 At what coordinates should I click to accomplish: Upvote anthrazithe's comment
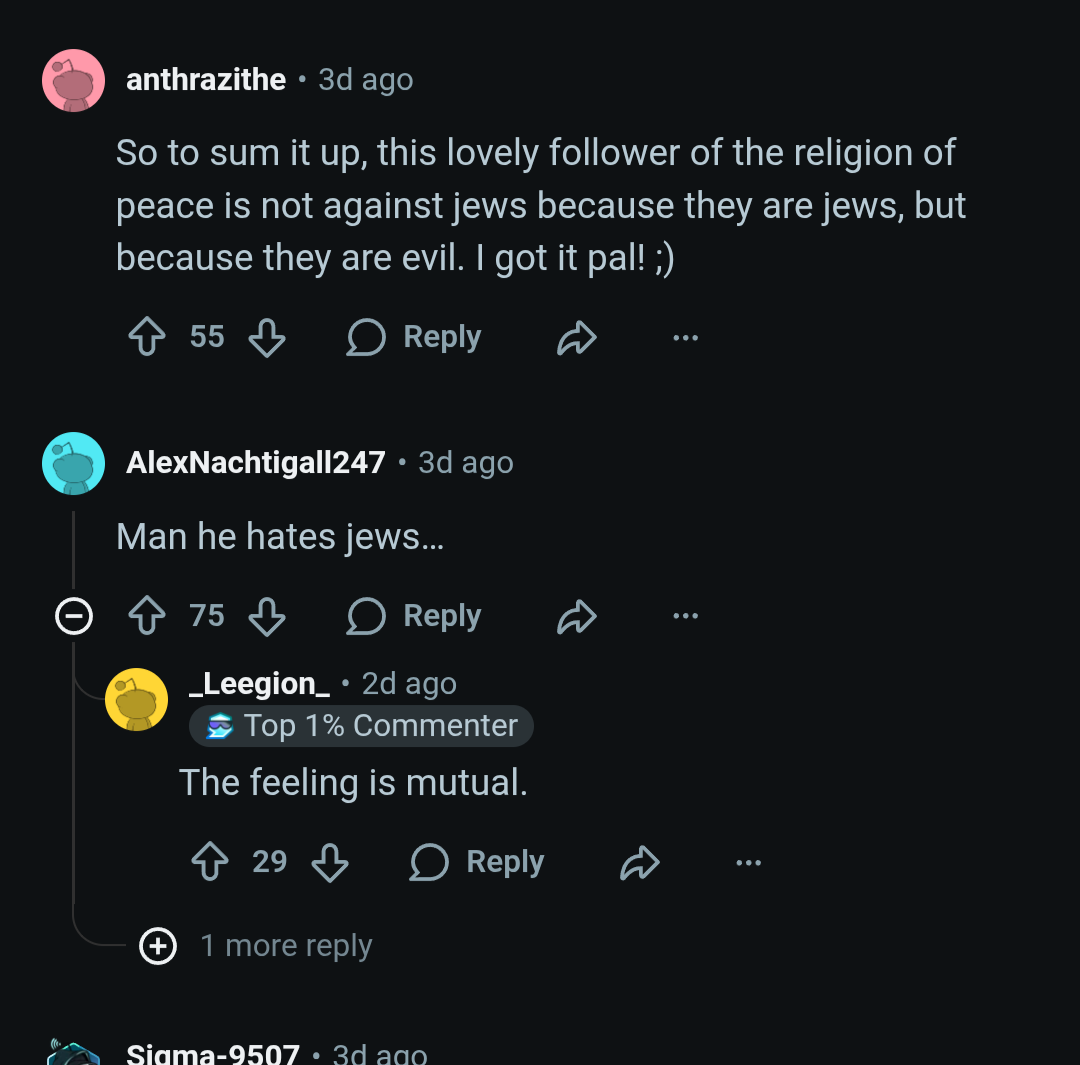point(148,337)
